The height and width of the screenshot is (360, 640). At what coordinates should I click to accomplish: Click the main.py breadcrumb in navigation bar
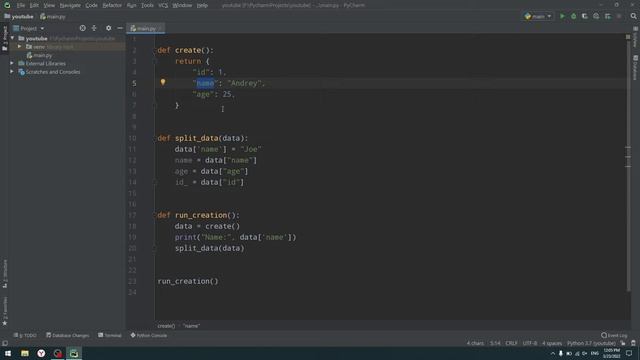(53, 16)
